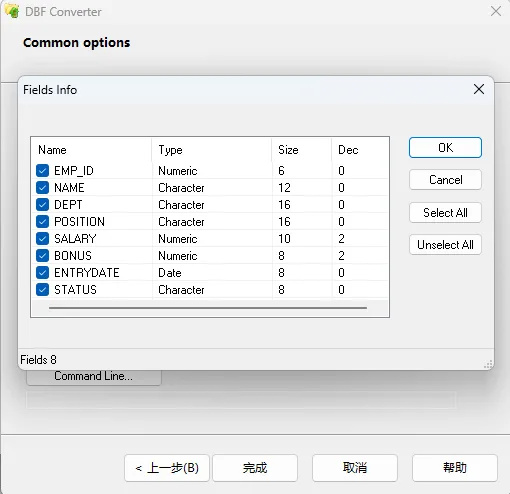Click the Character type of STATUS row
This screenshot has width=510, height=494.
pyautogui.click(x=181, y=290)
